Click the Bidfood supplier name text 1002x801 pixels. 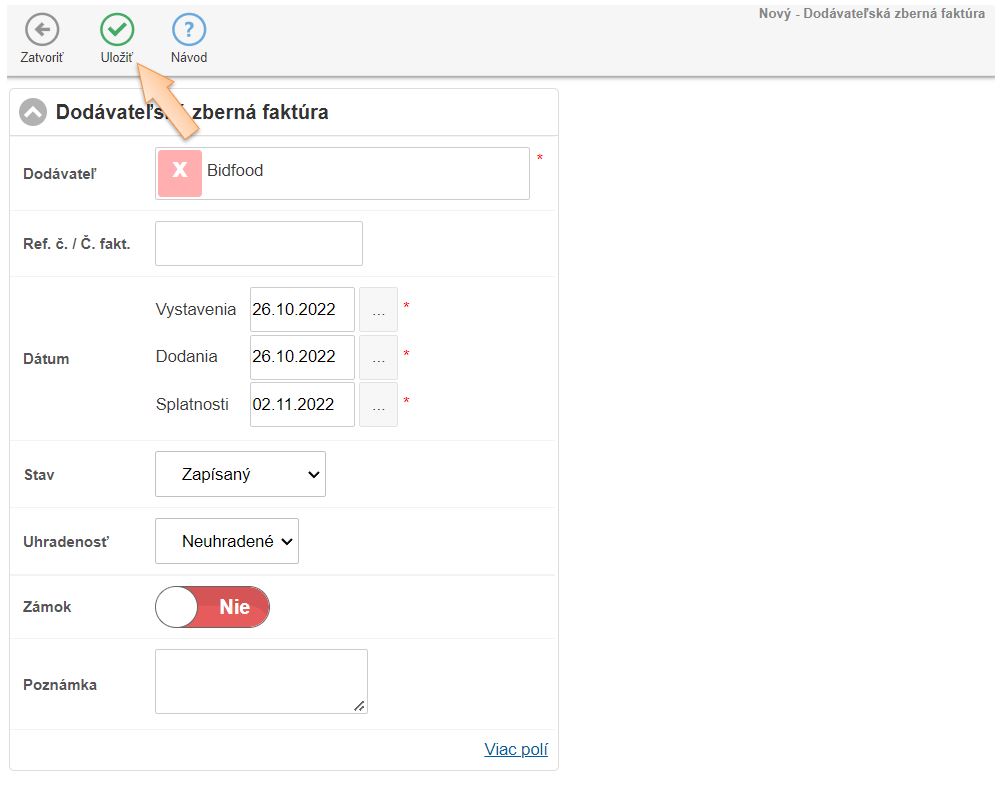(x=235, y=171)
